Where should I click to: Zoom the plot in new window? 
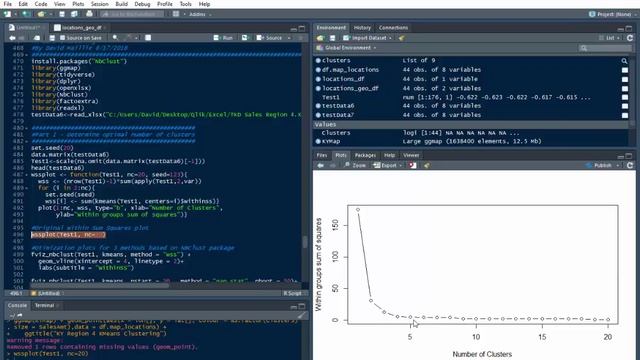click(x=355, y=165)
